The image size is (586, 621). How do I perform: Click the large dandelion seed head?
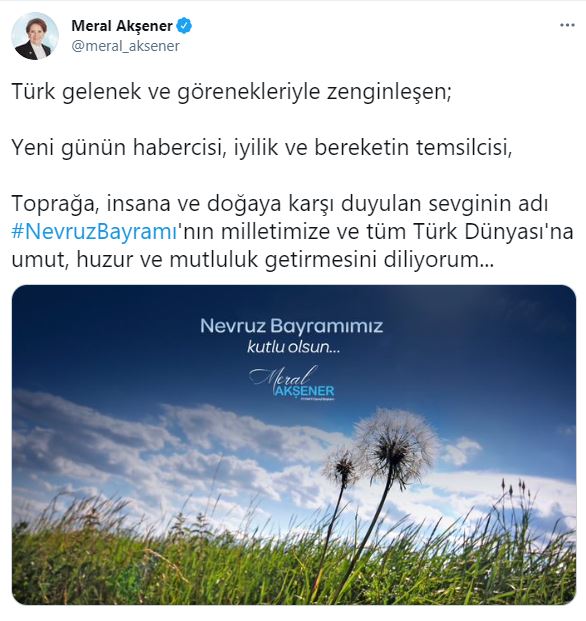click(396, 447)
